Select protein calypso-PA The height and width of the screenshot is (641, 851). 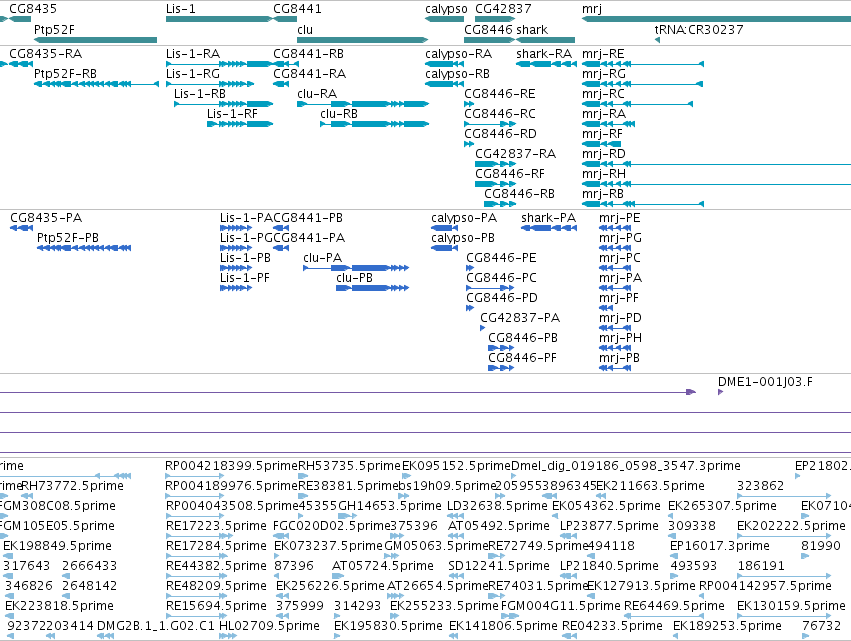[x=444, y=228]
